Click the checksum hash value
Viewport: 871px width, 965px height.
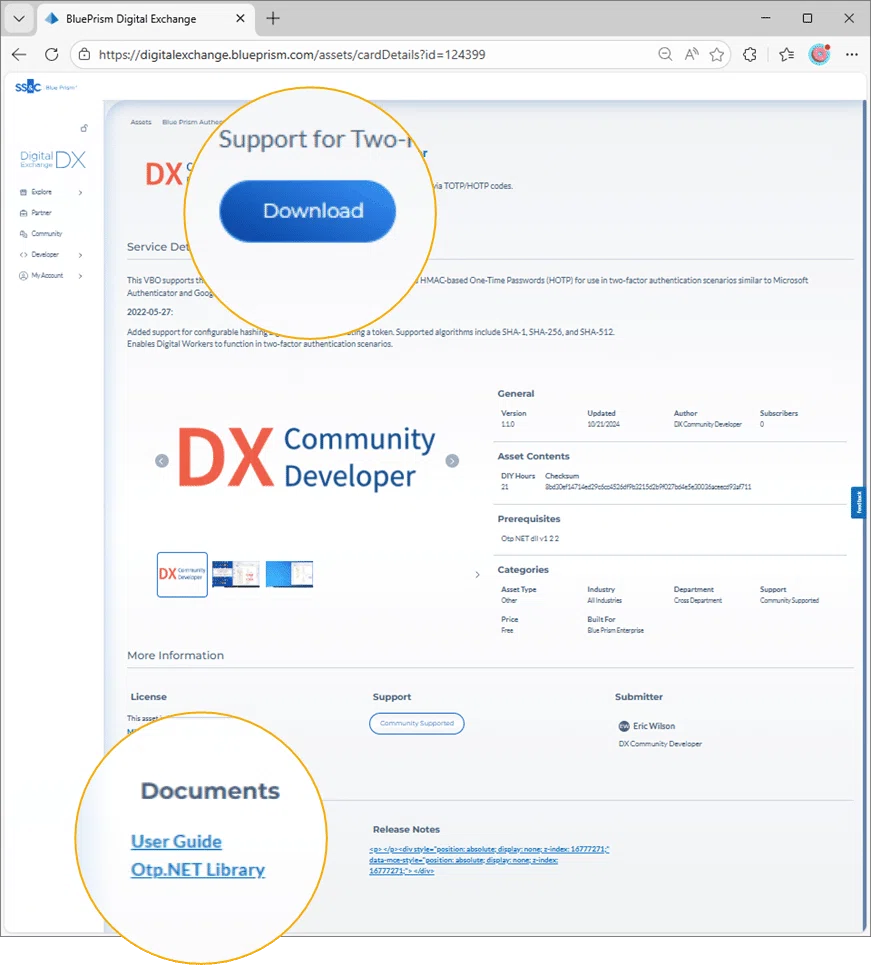pyautogui.click(x=648, y=487)
